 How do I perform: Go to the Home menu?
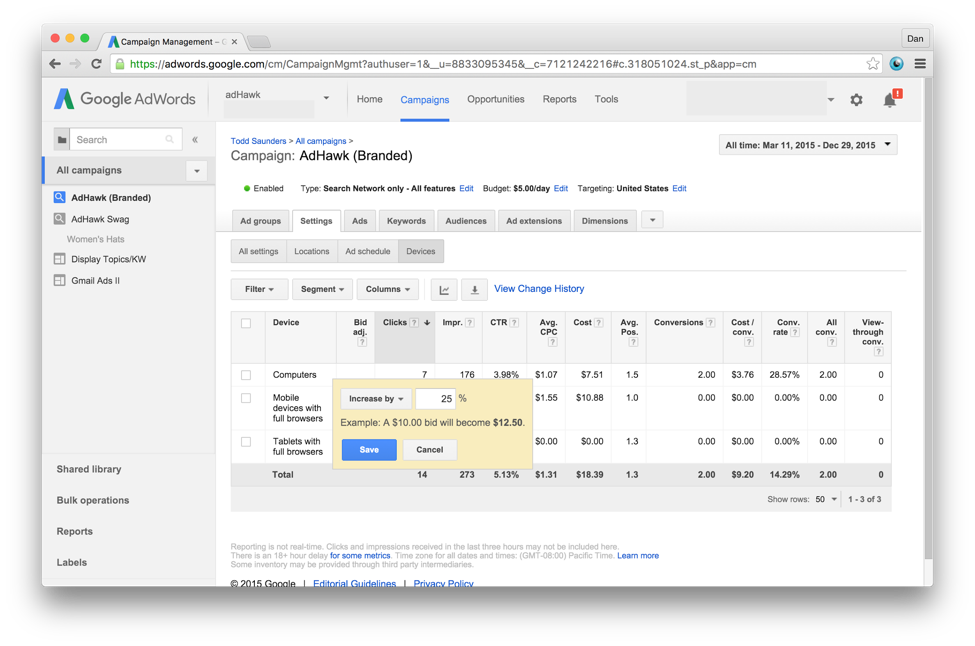(369, 99)
